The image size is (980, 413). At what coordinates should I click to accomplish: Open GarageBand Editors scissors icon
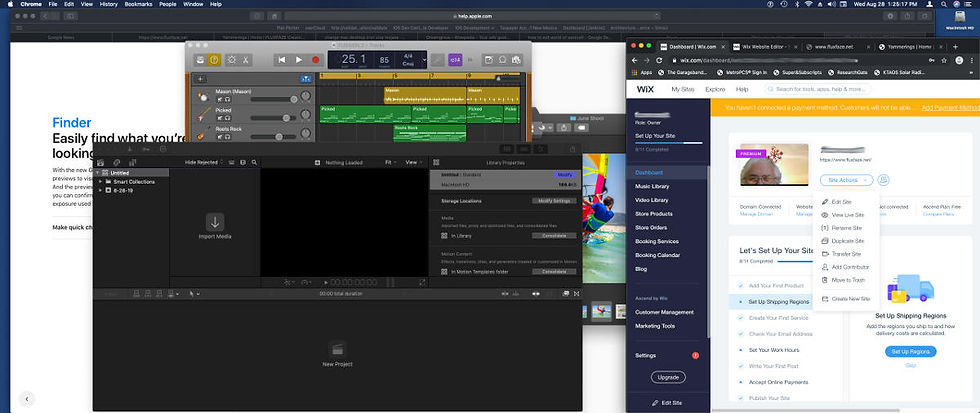click(245, 60)
